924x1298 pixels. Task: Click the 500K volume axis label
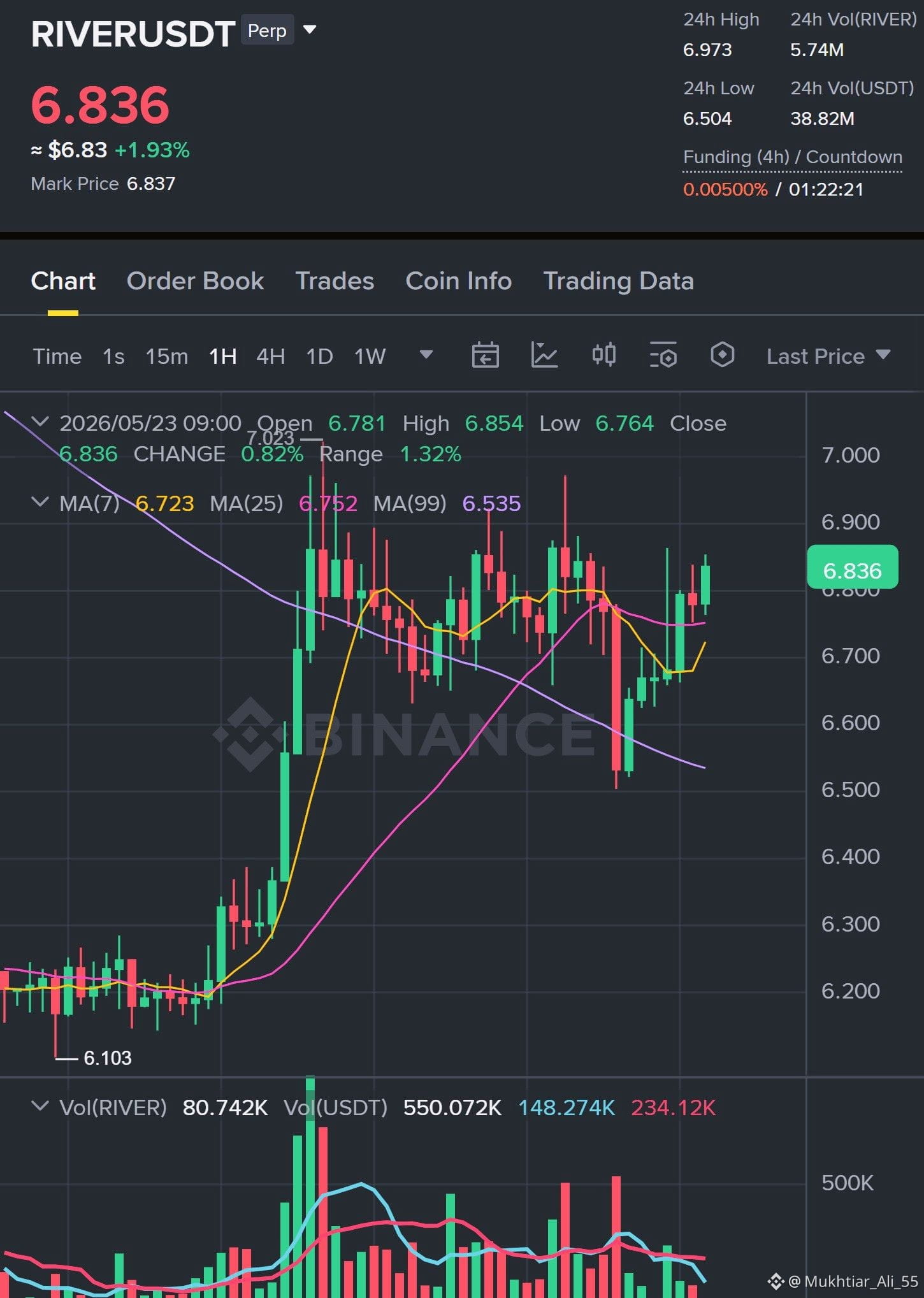tap(848, 1183)
